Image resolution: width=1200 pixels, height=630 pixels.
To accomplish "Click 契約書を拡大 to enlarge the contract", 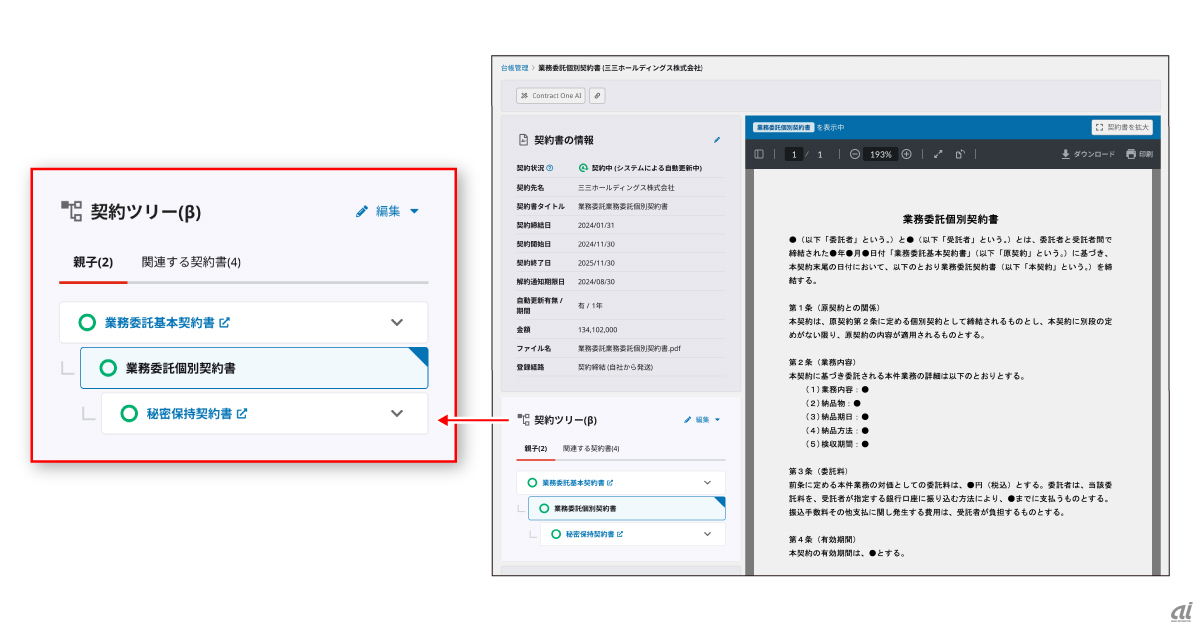I will (1123, 128).
